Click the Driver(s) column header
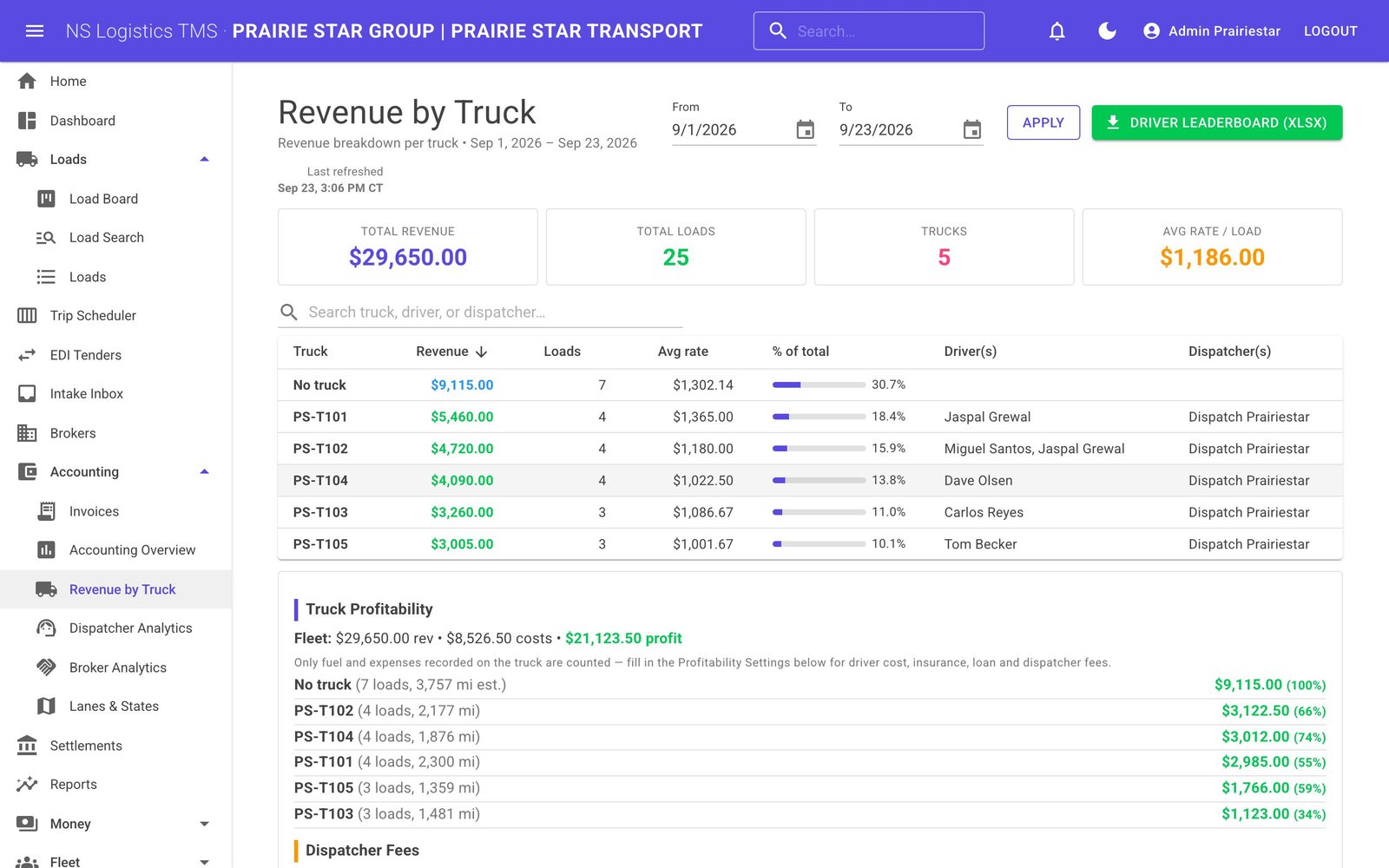1389x868 pixels. point(971,352)
